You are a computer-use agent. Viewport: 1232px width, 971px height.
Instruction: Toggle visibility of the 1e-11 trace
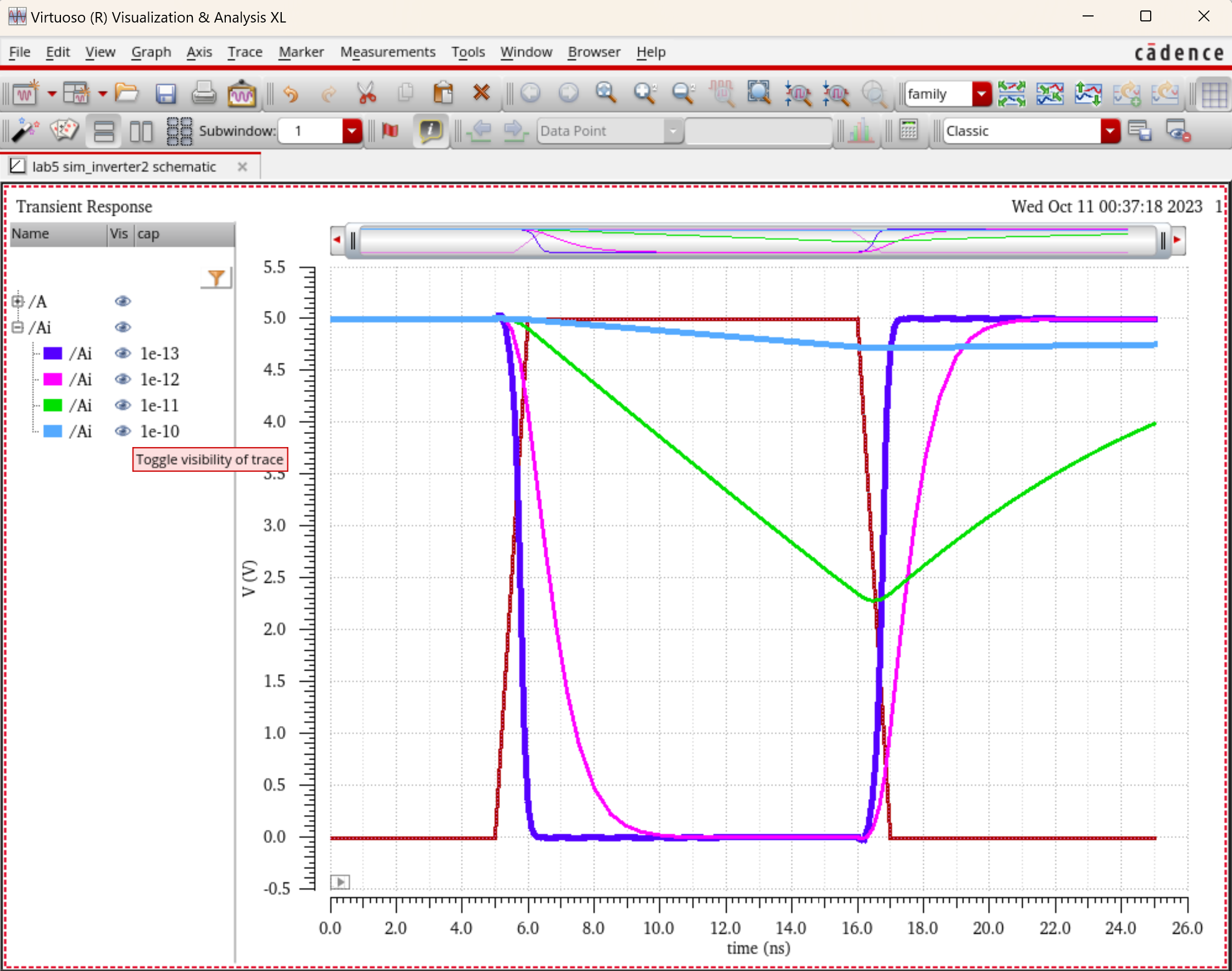[x=122, y=405]
